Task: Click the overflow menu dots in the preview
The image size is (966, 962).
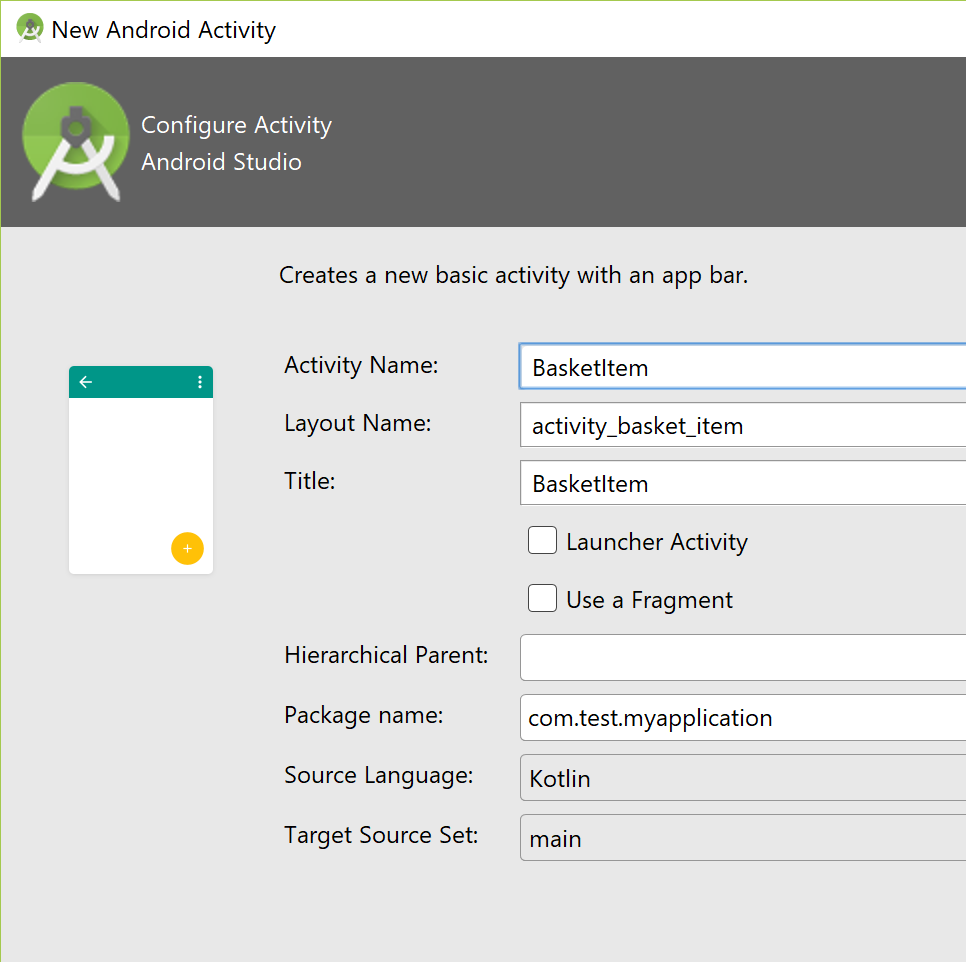Action: click(200, 382)
